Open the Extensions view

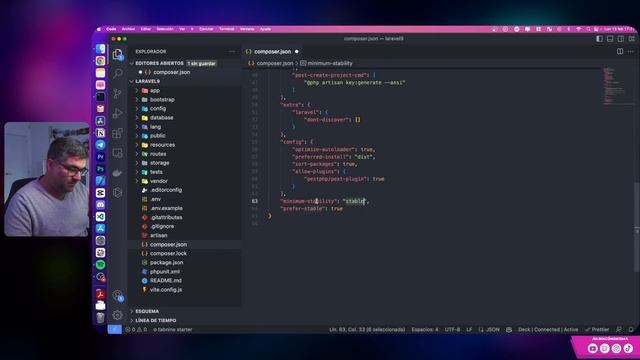pyautogui.click(x=118, y=133)
